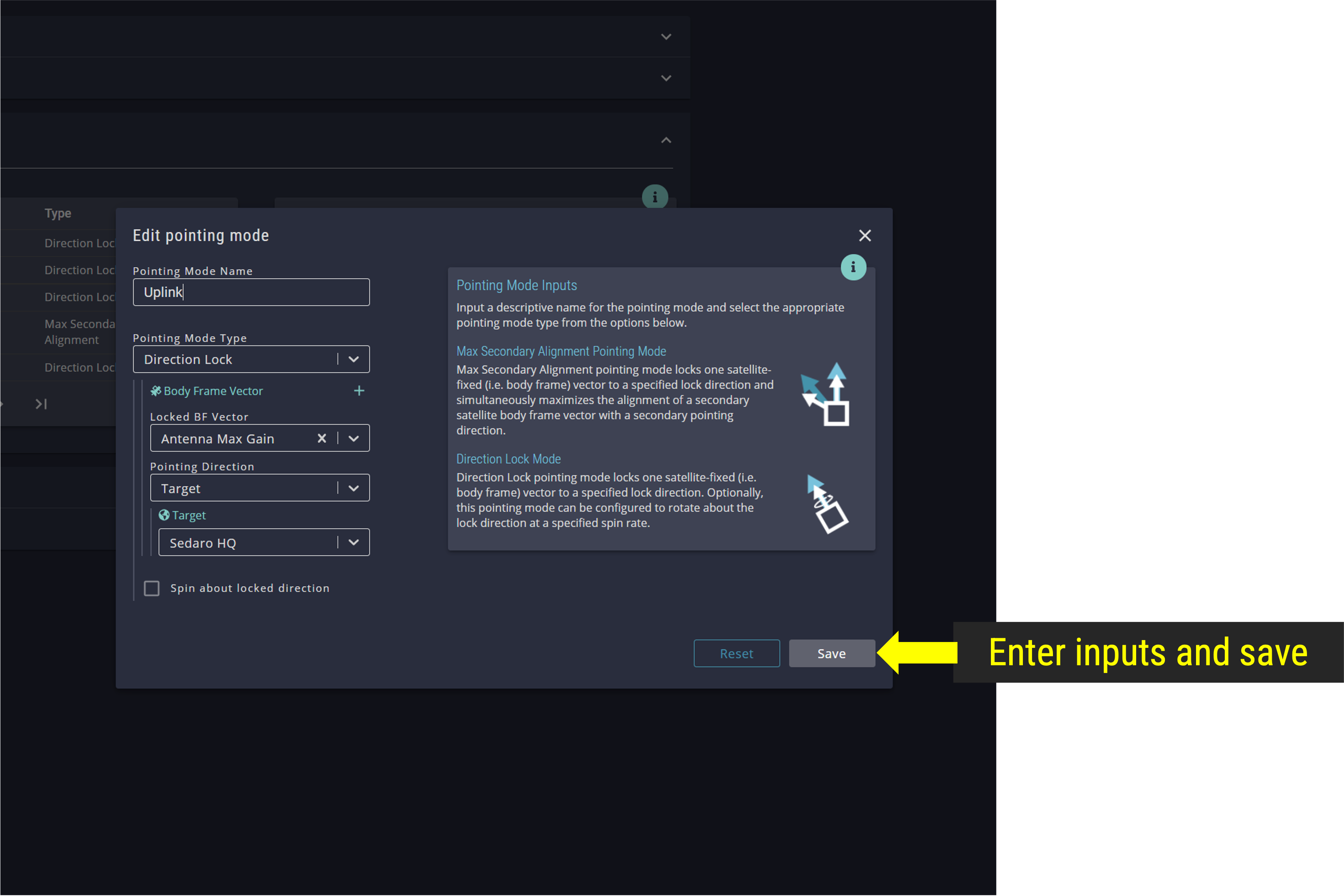This screenshot has height=896, width=1344.
Task: Click Reset to revert pointing mode settings
Action: point(737,653)
